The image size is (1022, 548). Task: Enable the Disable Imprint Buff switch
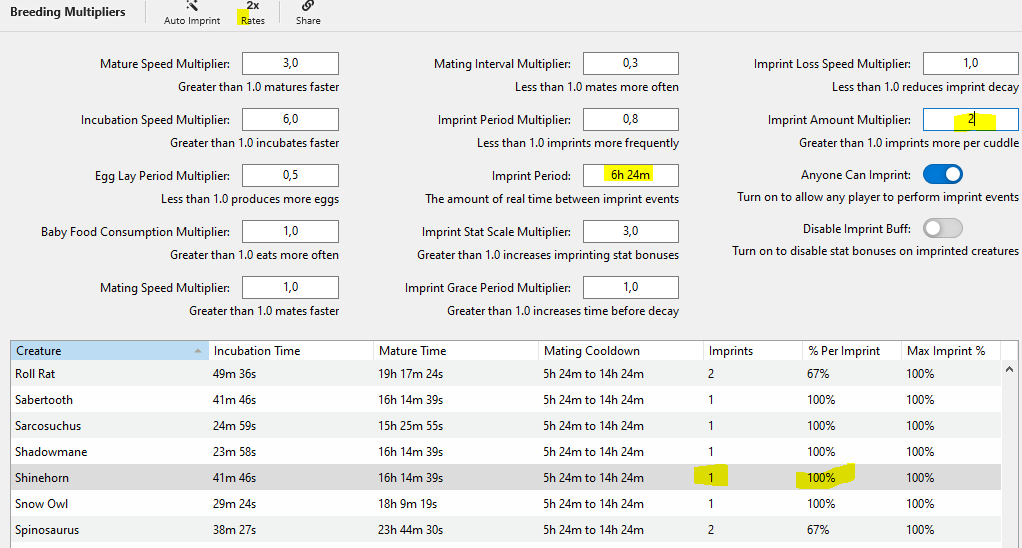[x=942, y=228]
